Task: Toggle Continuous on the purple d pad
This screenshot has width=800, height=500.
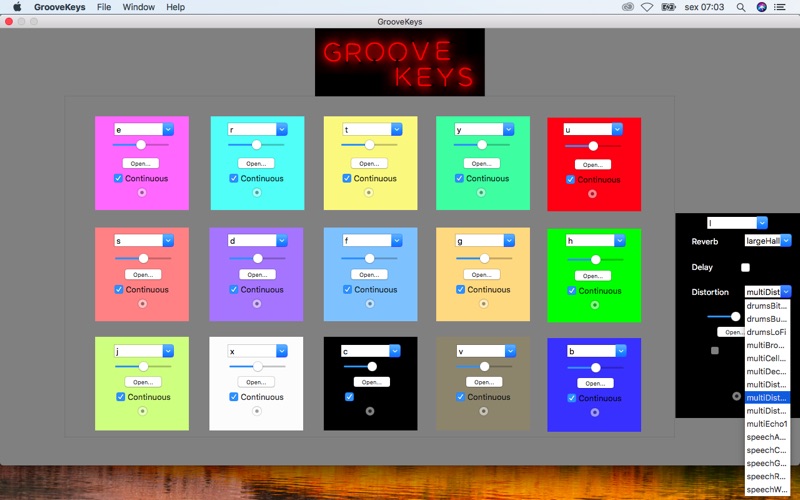Action: (233, 289)
